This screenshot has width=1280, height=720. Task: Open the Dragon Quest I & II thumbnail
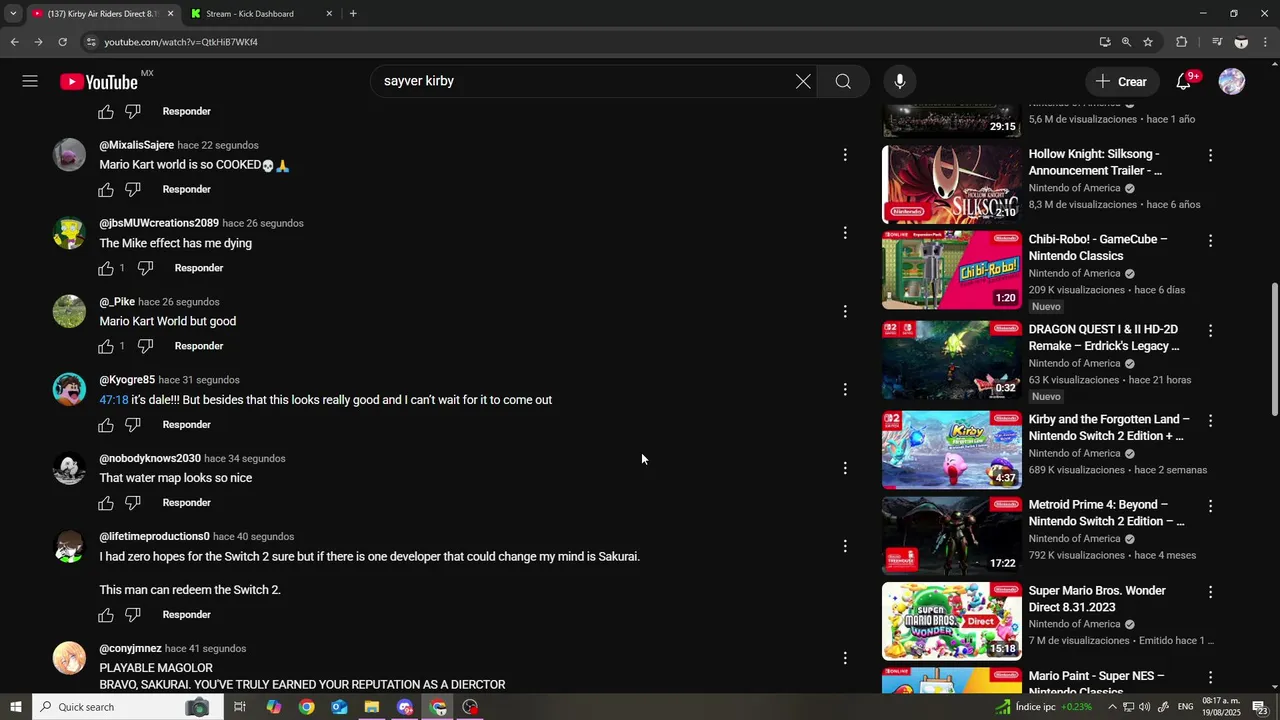click(x=951, y=360)
